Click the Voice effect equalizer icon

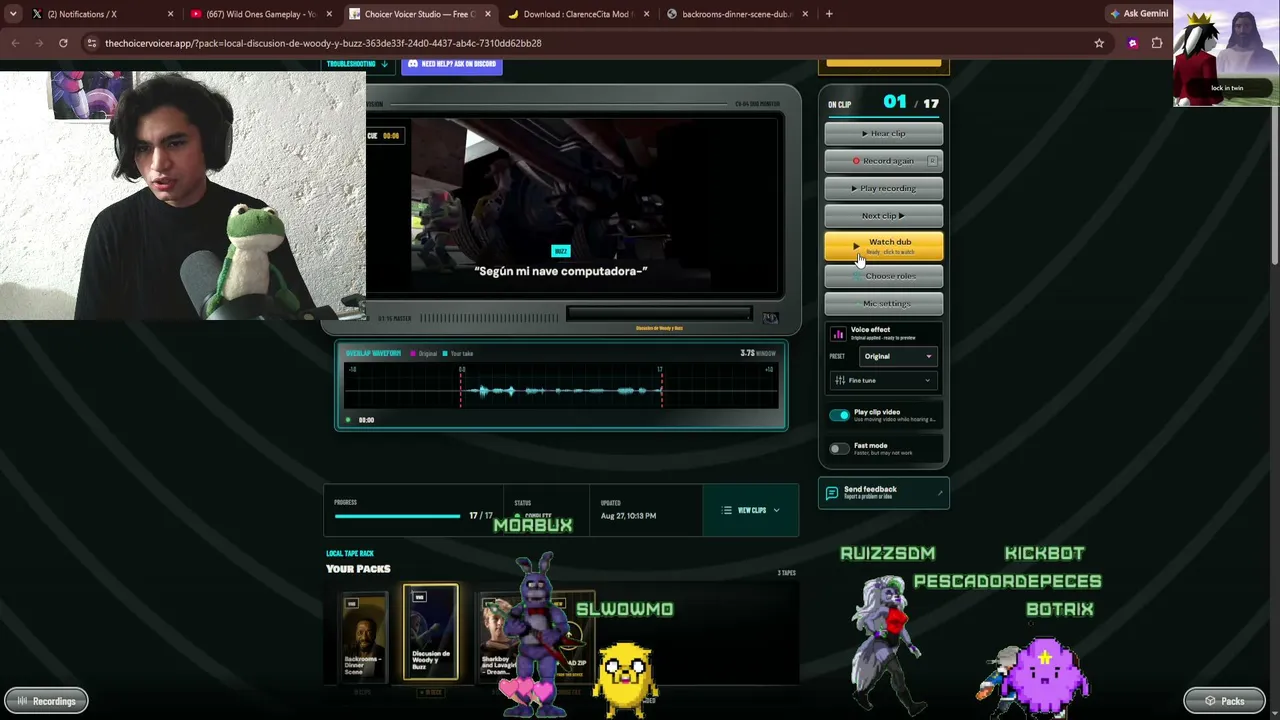(x=838, y=333)
